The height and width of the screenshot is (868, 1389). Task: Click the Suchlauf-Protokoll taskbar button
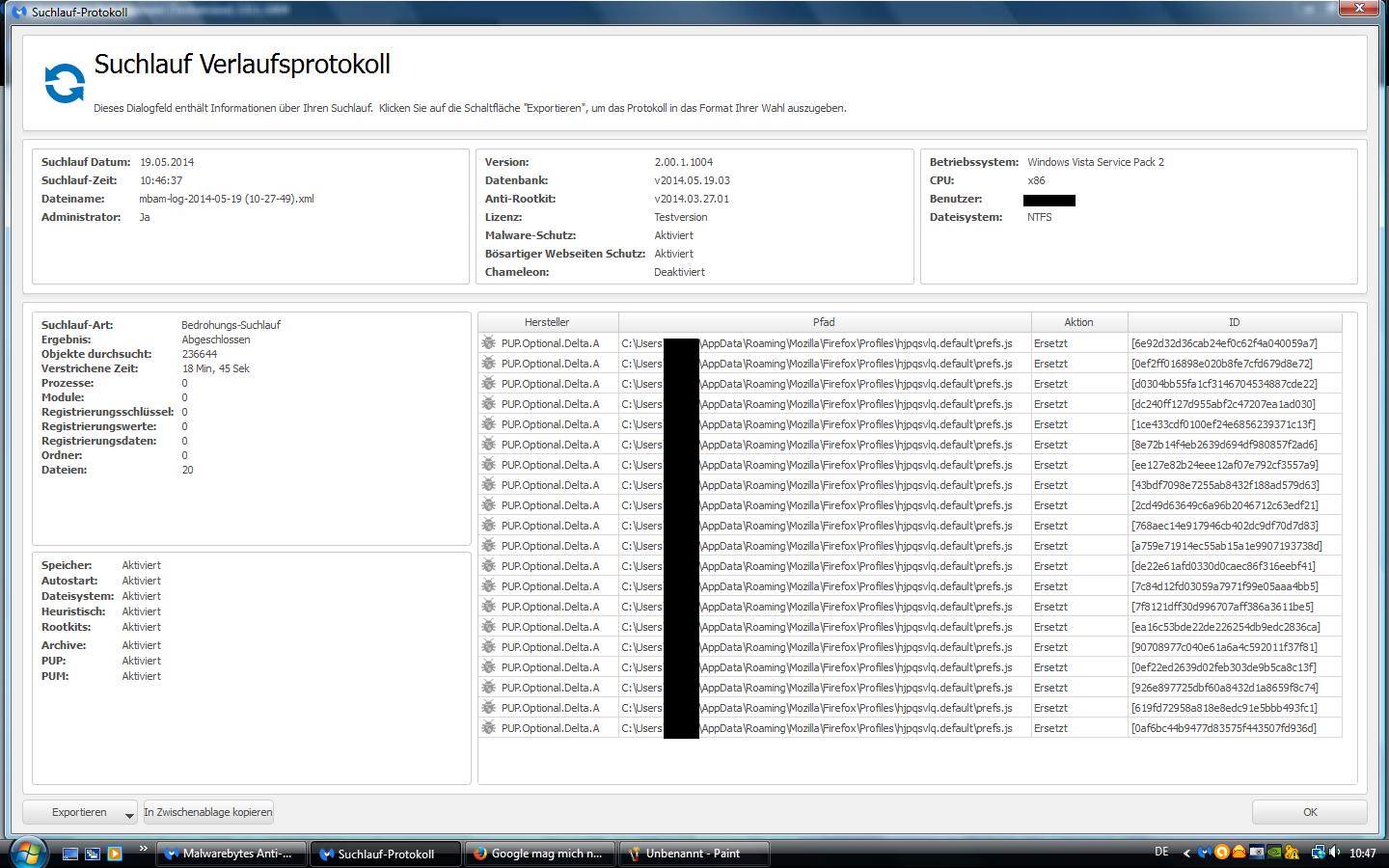click(387, 854)
